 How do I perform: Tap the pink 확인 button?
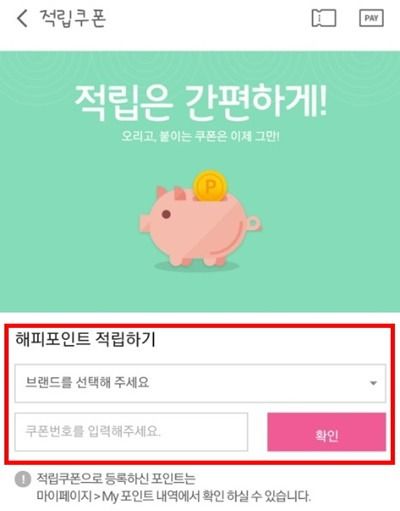click(x=327, y=432)
